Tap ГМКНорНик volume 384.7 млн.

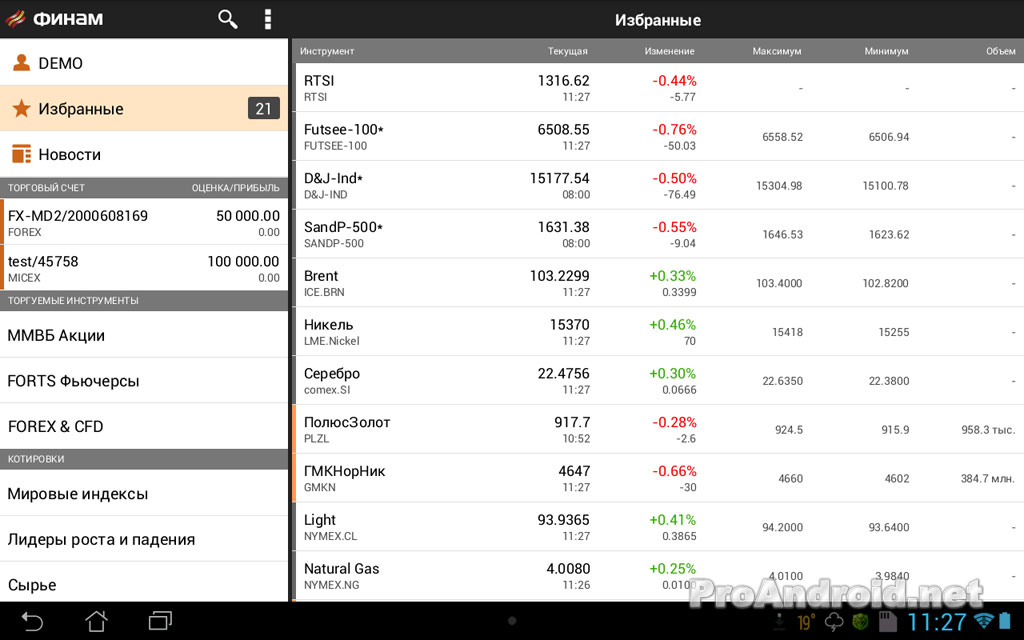point(988,479)
